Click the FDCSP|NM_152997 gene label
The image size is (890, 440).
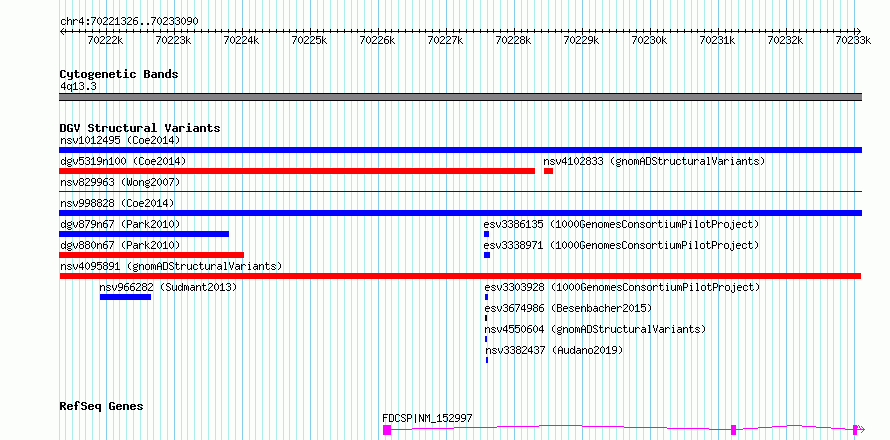(x=427, y=418)
